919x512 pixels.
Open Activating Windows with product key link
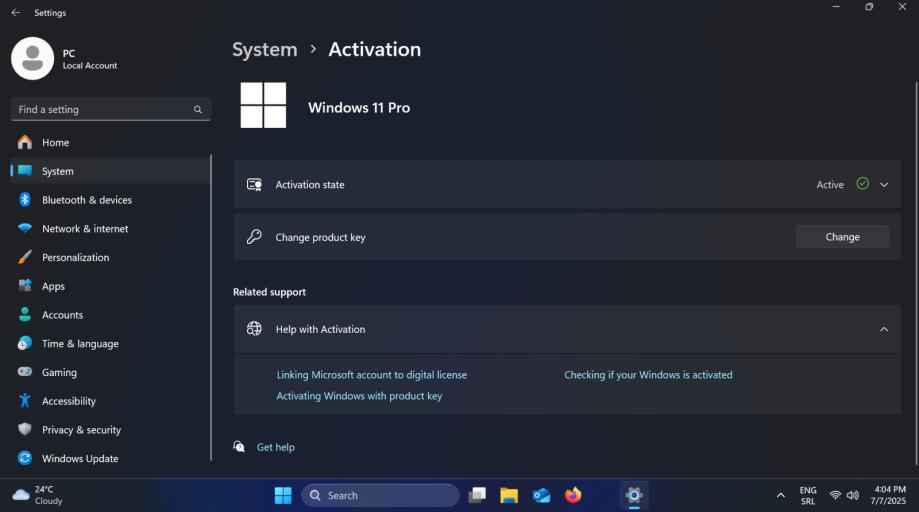tap(359, 396)
